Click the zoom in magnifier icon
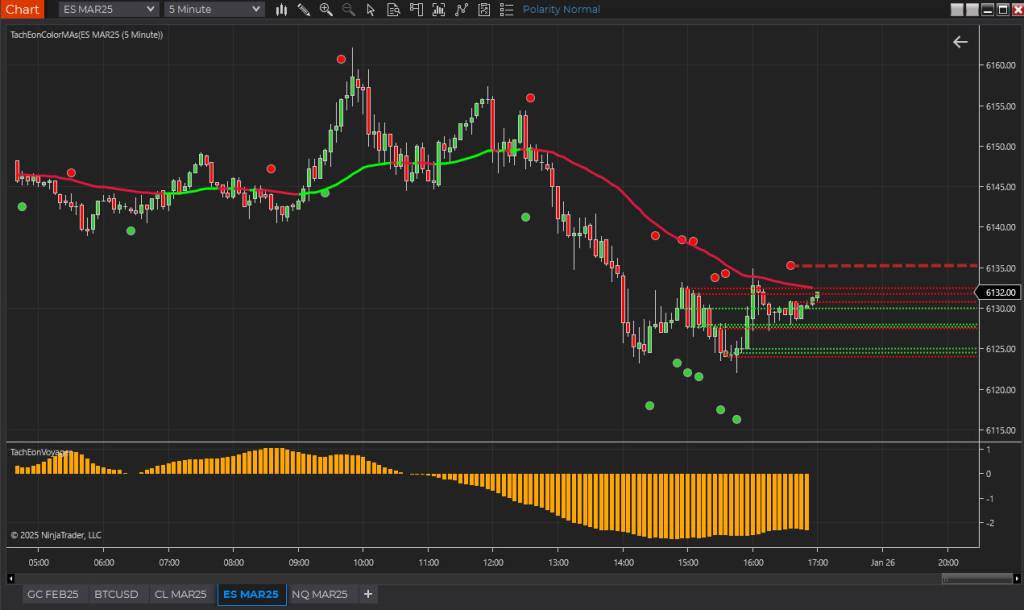This screenshot has height=610, width=1024. coord(326,9)
